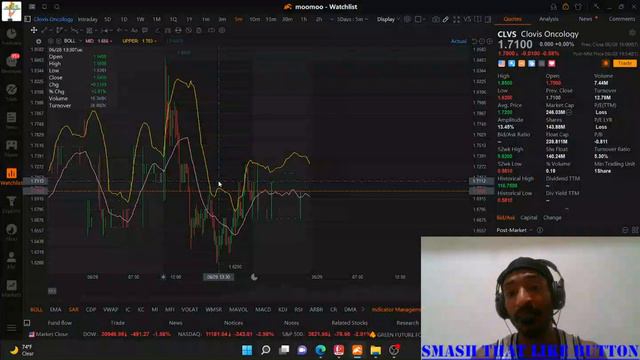Open Windows Start menu
Screen dimensions: 640x360
coord(247,350)
